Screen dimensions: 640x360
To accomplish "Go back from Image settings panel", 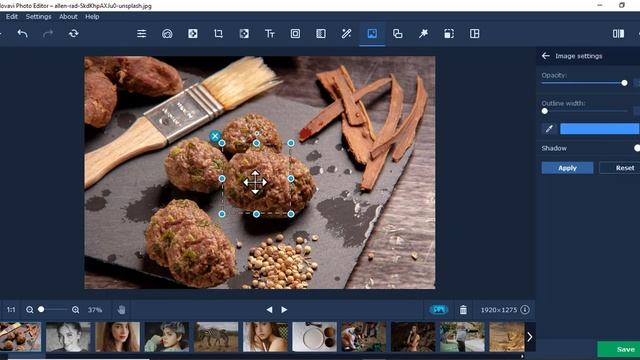I will [x=546, y=56].
